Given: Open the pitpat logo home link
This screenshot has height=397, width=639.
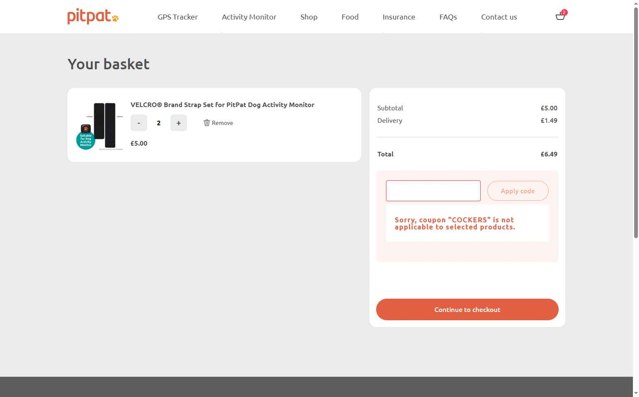Looking at the screenshot, I should (93, 17).
